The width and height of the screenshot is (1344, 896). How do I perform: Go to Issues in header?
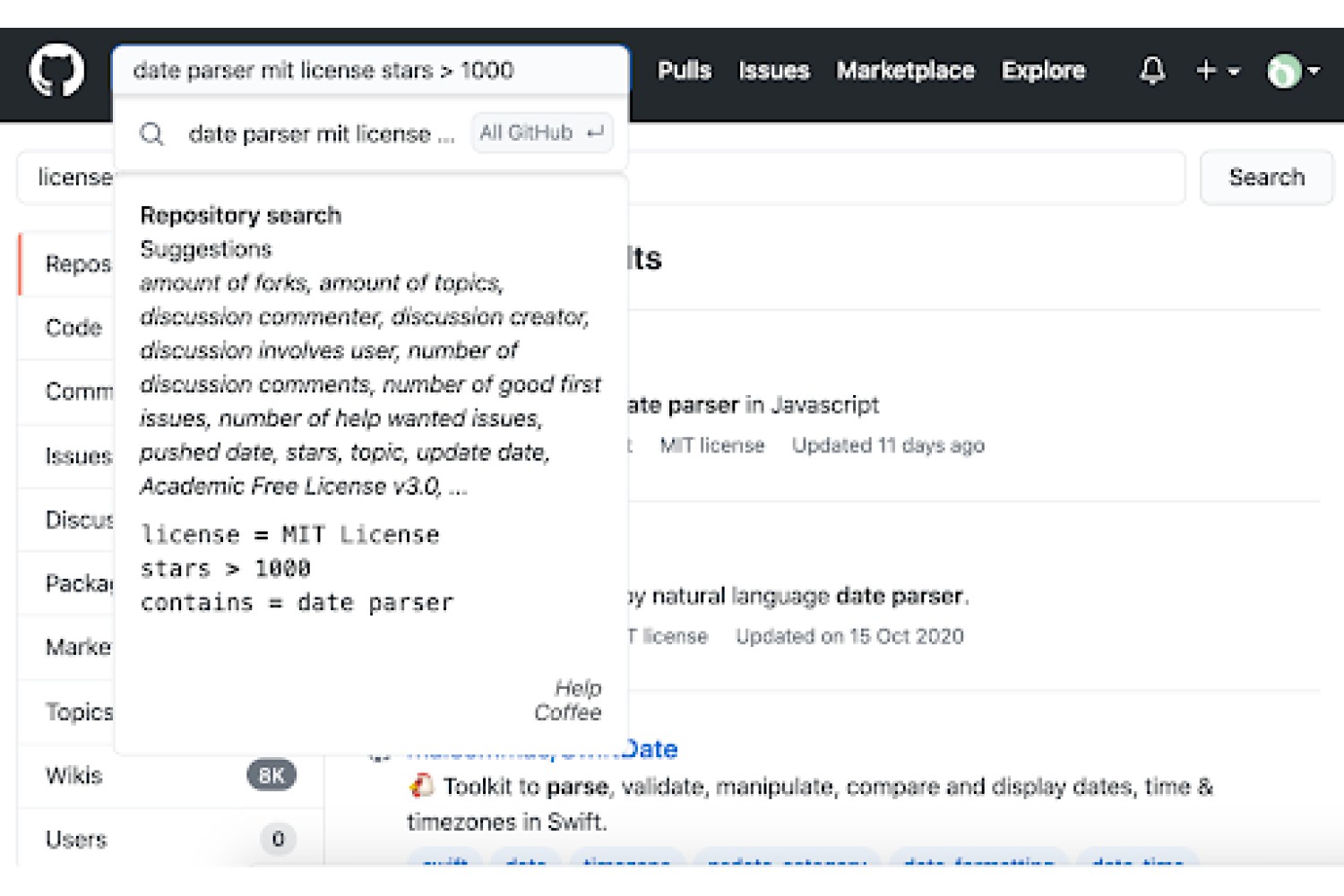tap(773, 70)
